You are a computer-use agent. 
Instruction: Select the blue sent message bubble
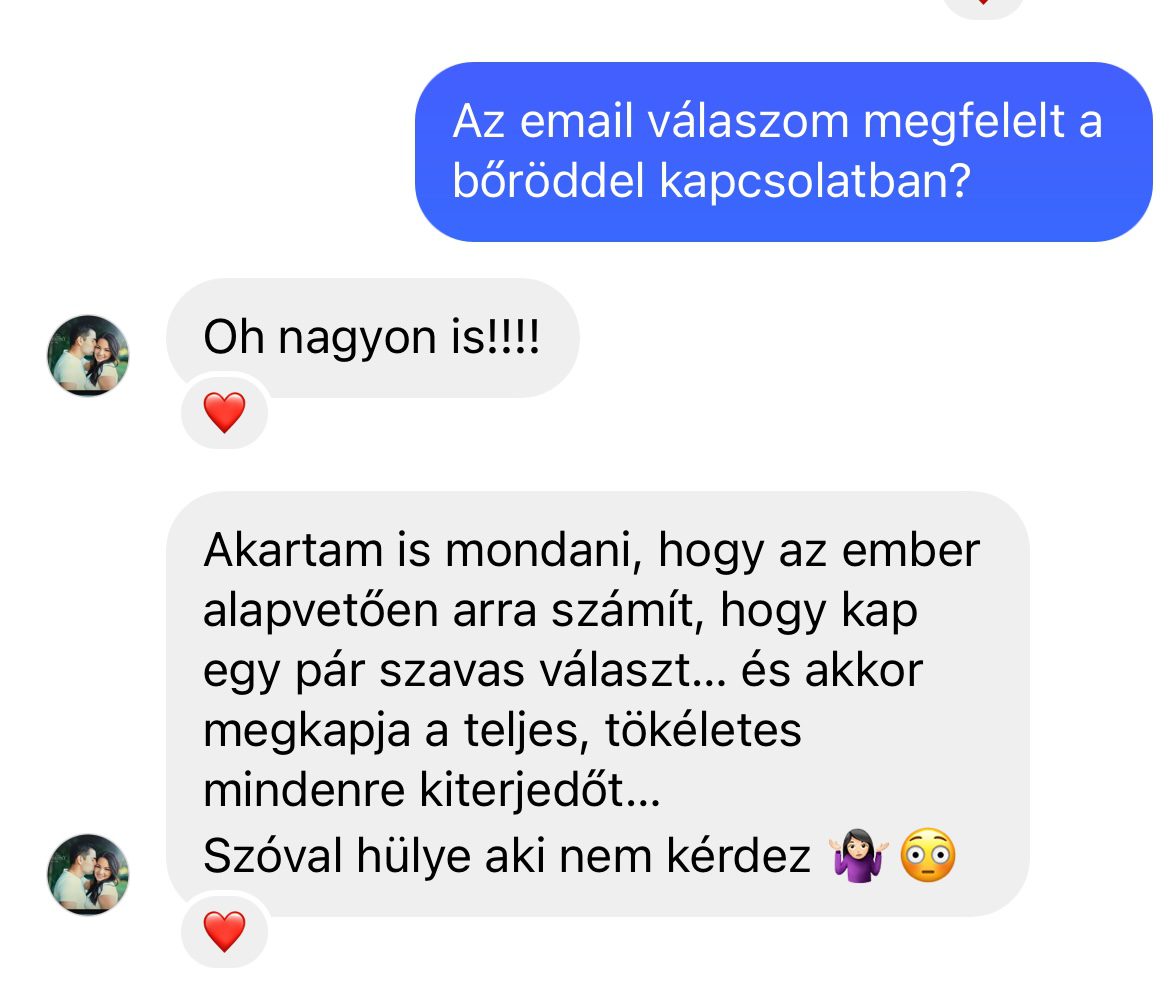783,151
